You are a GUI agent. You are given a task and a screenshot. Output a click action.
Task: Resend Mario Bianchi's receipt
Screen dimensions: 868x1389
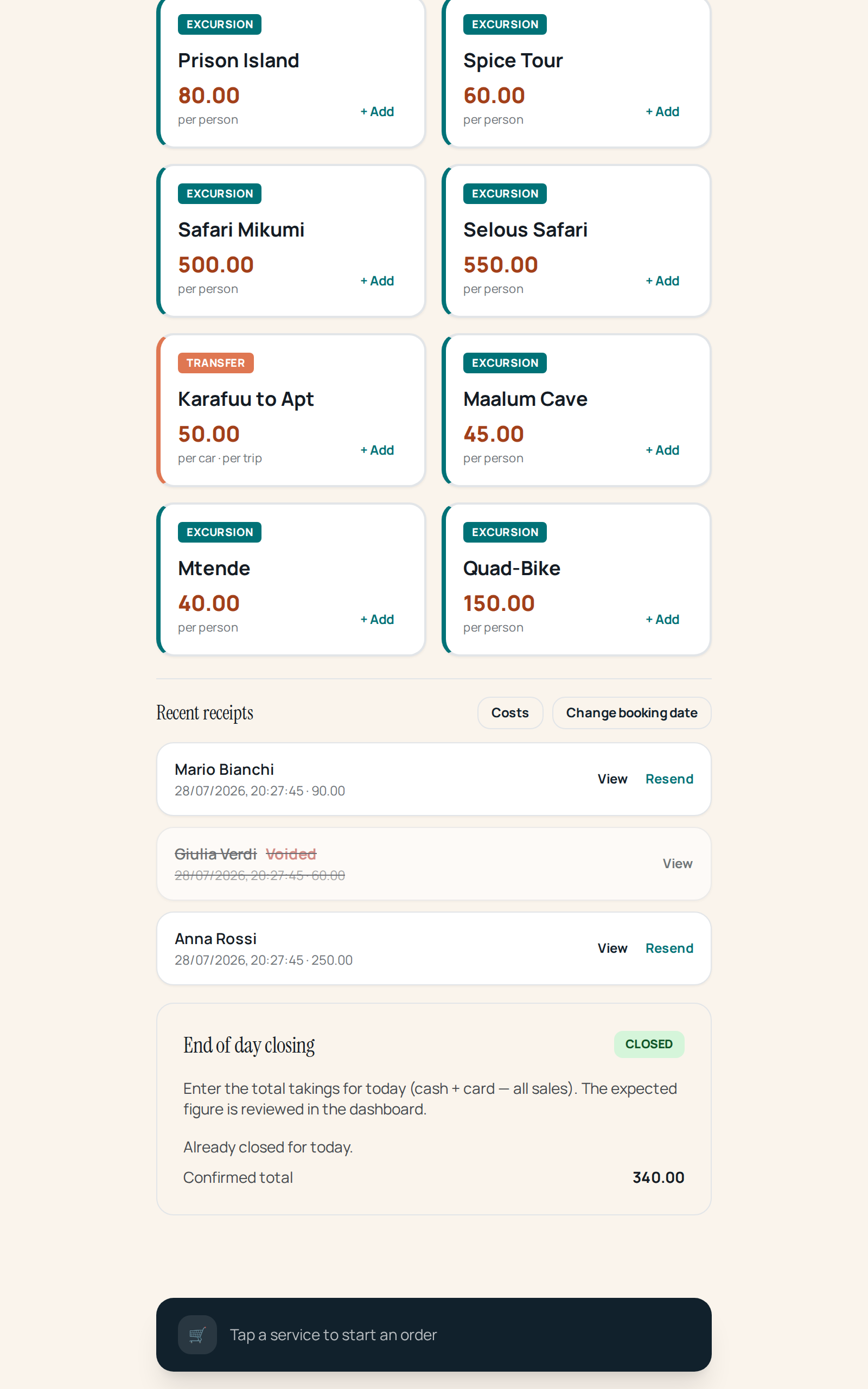tap(669, 779)
